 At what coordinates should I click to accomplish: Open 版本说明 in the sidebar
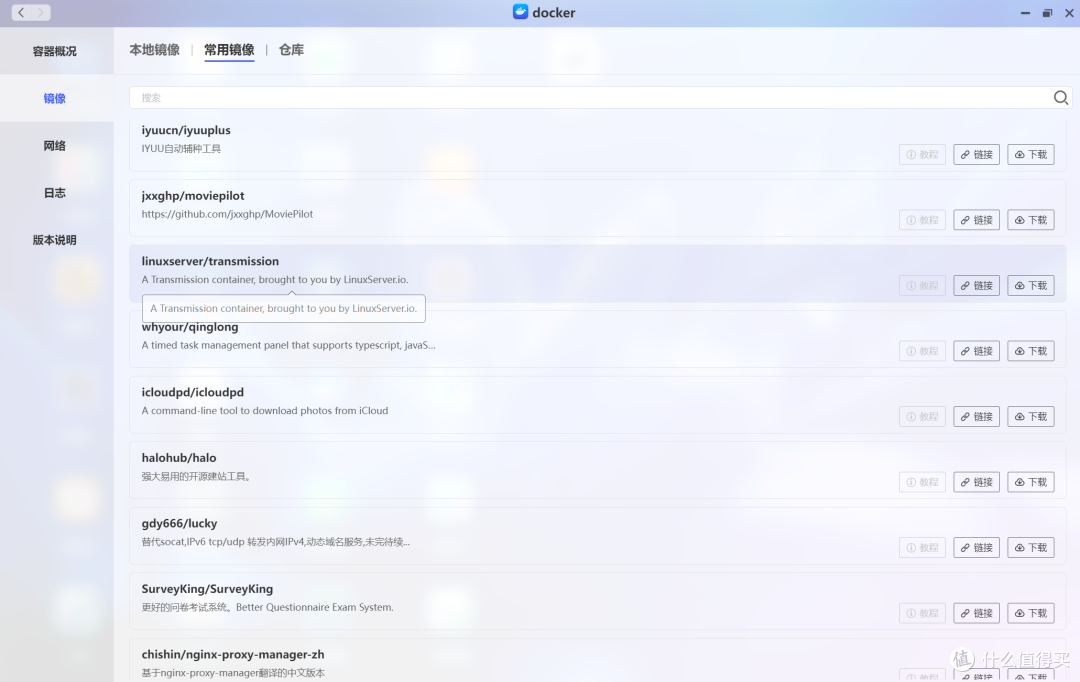pyautogui.click(x=54, y=240)
